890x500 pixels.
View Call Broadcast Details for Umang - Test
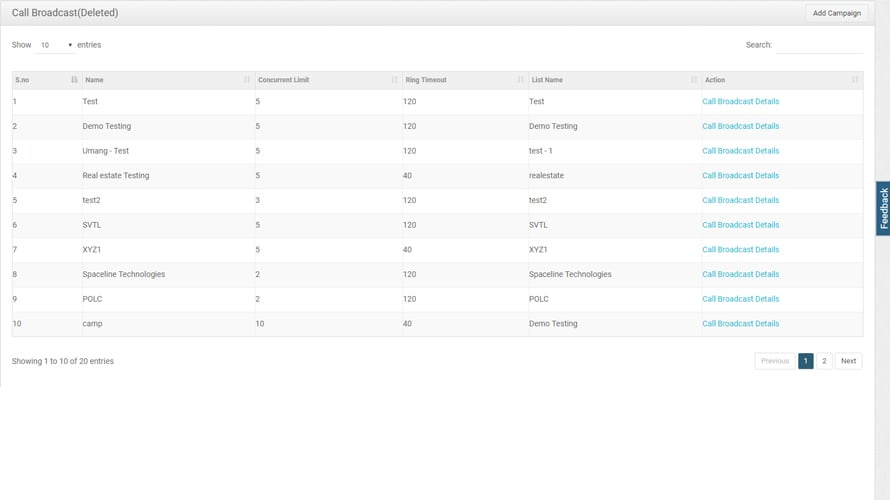tap(740, 151)
